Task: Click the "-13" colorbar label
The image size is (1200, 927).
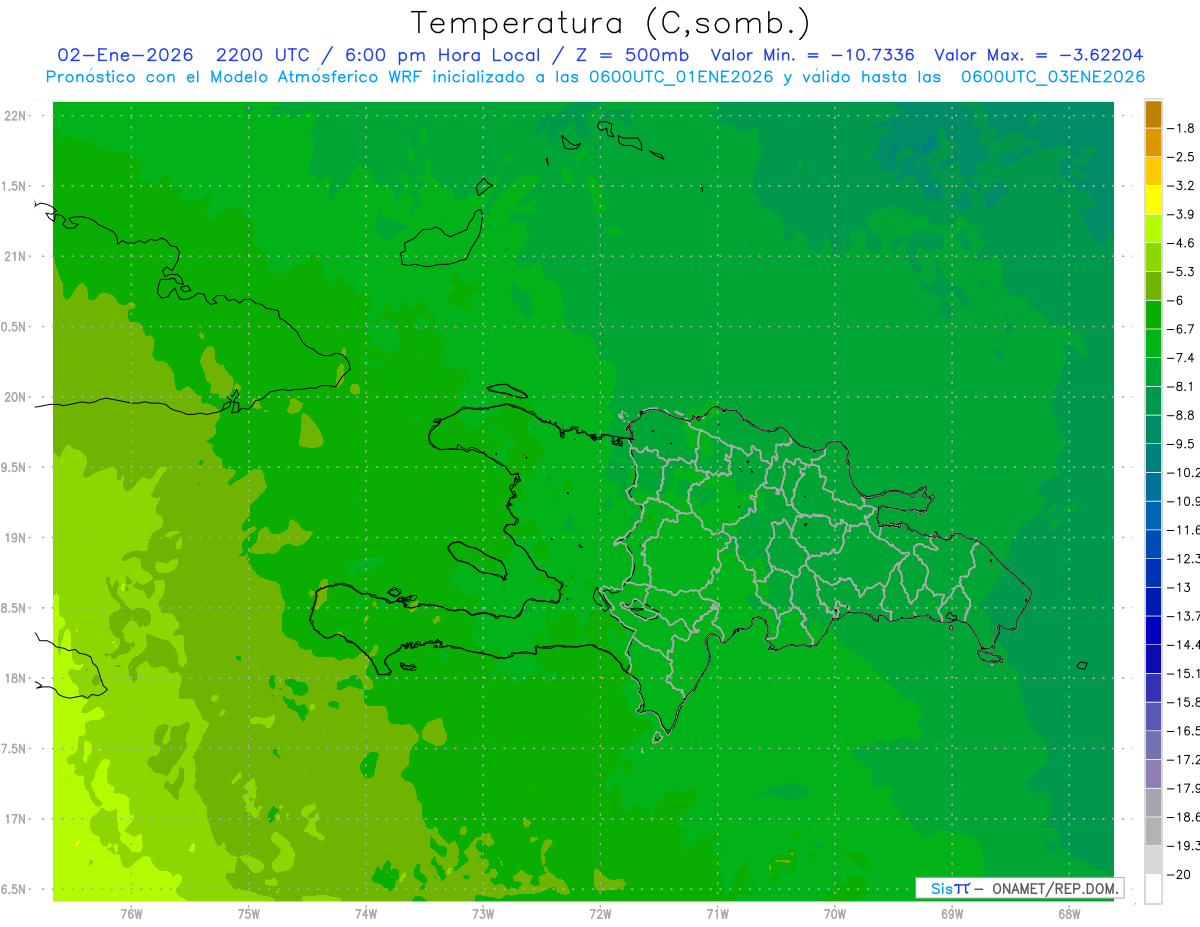Action: [1181, 588]
